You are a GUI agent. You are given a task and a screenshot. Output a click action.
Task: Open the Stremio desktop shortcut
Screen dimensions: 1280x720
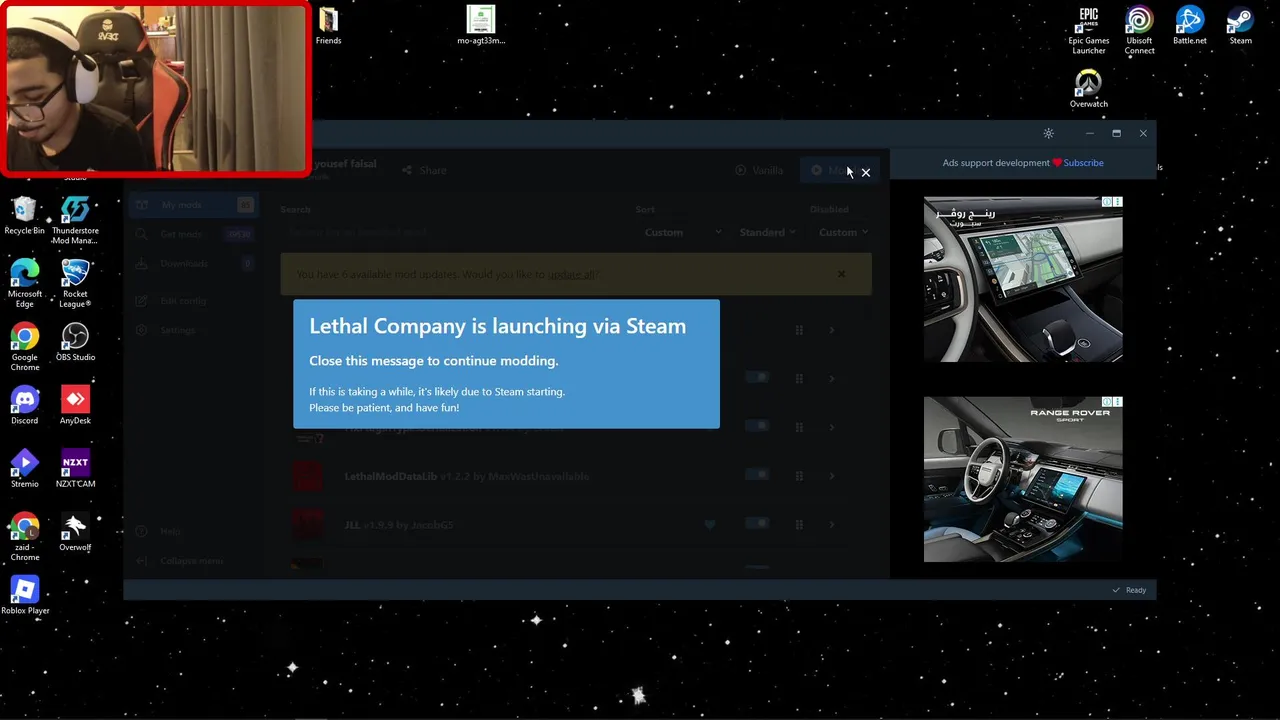pos(25,468)
